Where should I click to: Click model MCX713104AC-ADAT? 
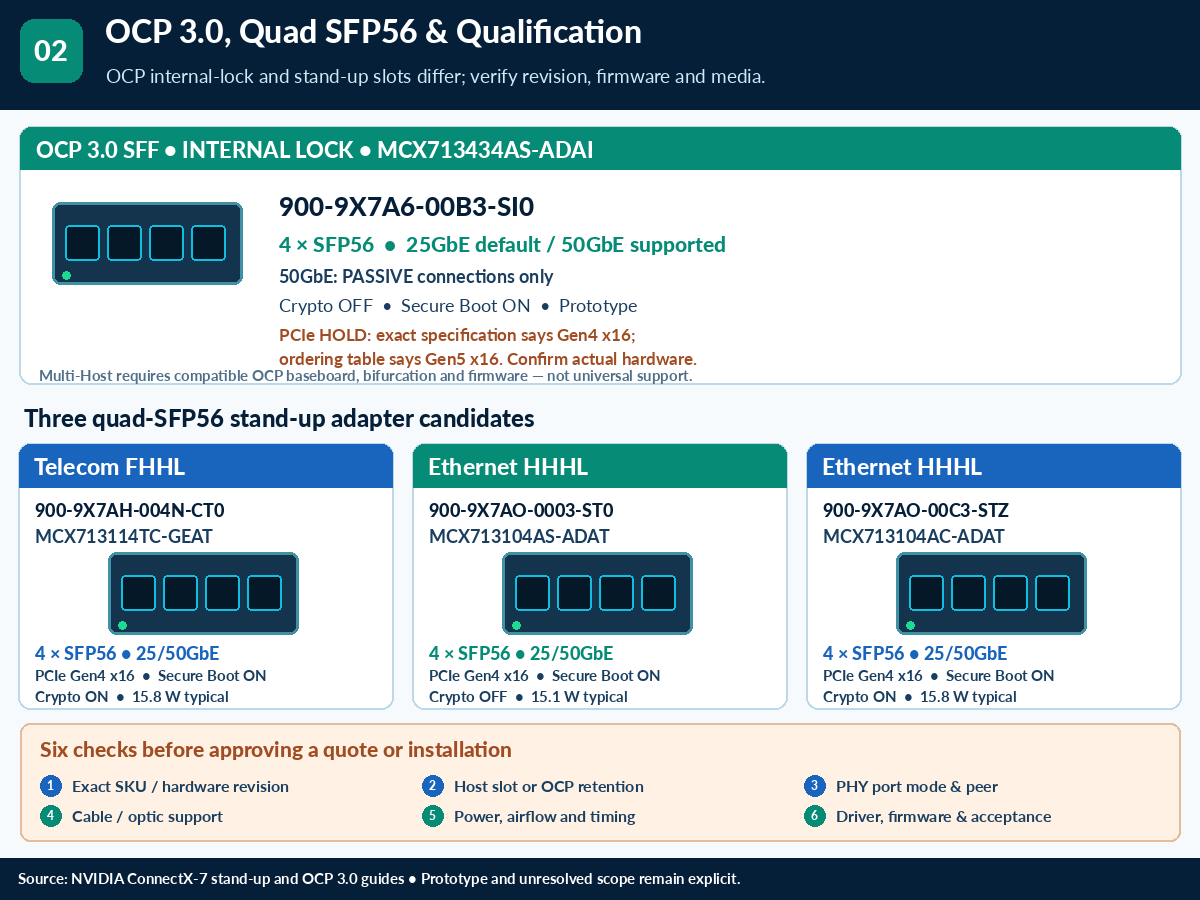click(914, 537)
